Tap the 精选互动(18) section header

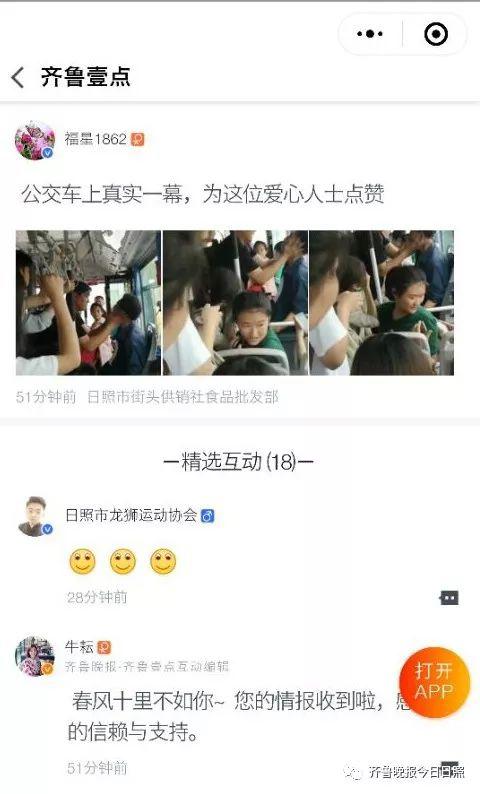pos(238,462)
